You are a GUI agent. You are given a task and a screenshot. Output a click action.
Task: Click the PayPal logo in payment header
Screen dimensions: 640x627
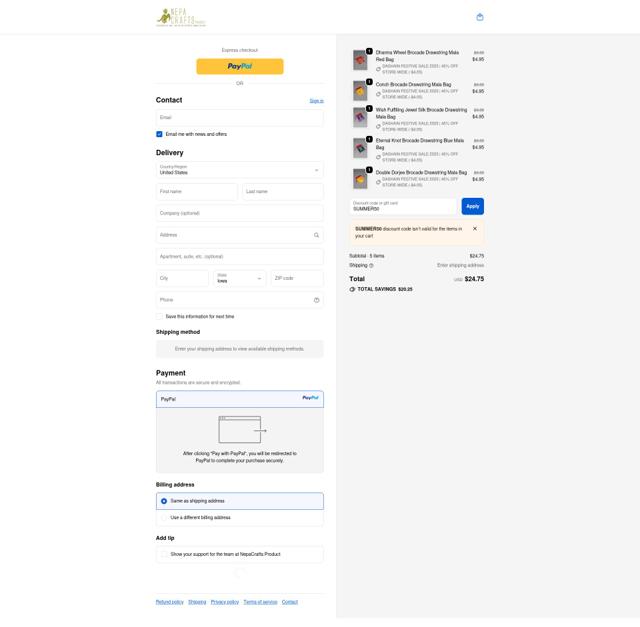[x=310, y=398]
